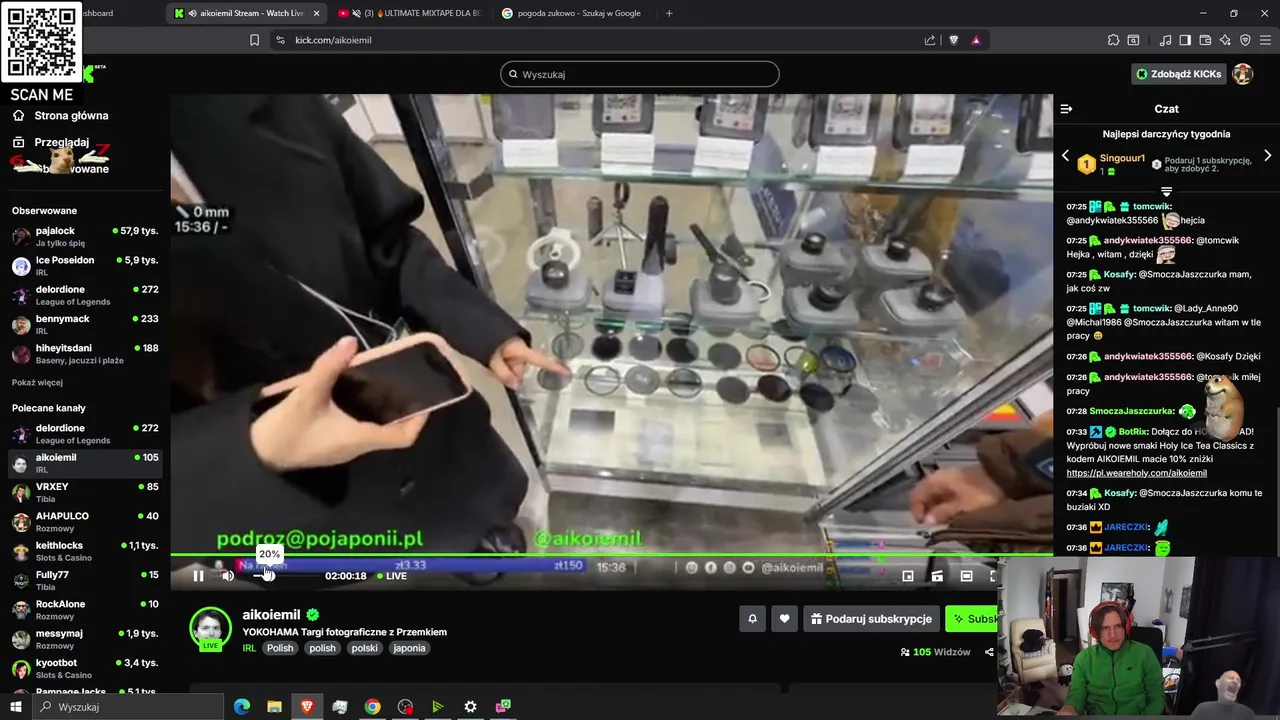This screenshot has width=1280, height=720.
Task: Toggle the browser sidebar panel icon
Action: (1185, 40)
